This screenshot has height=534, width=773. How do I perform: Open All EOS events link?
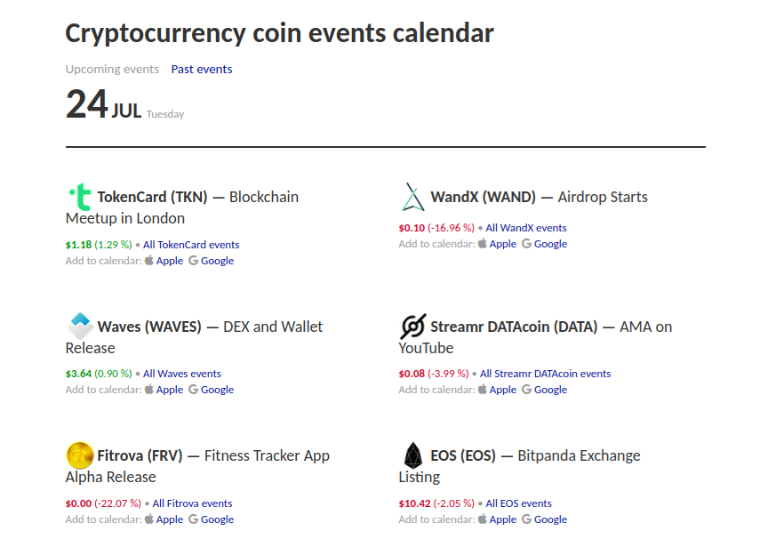point(518,504)
